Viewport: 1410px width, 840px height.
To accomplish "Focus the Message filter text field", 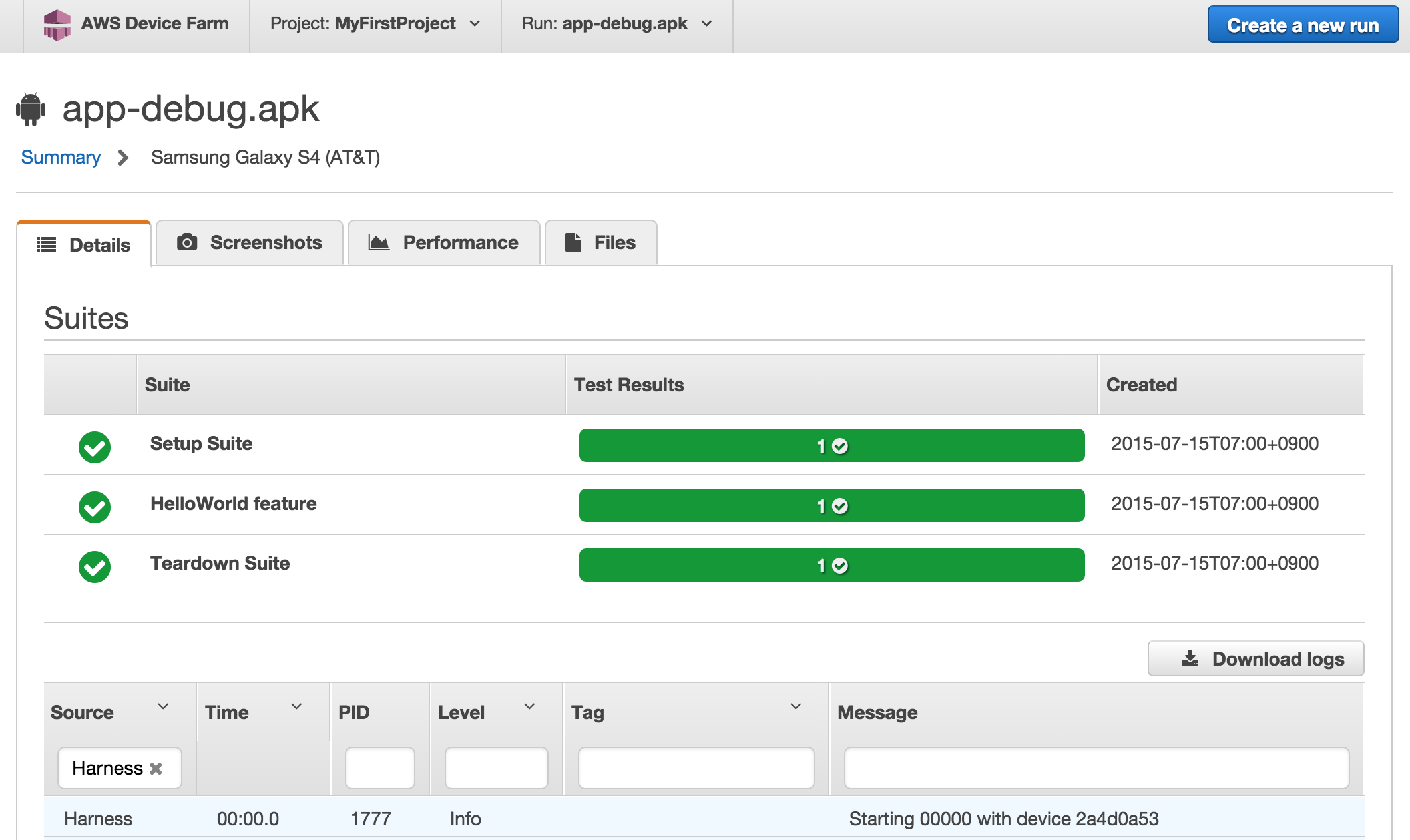I will pyautogui.click(x=1096, y=768).
